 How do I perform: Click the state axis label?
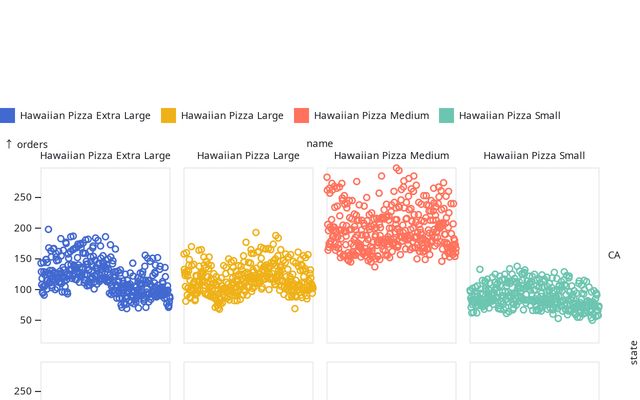click(633, 353)
